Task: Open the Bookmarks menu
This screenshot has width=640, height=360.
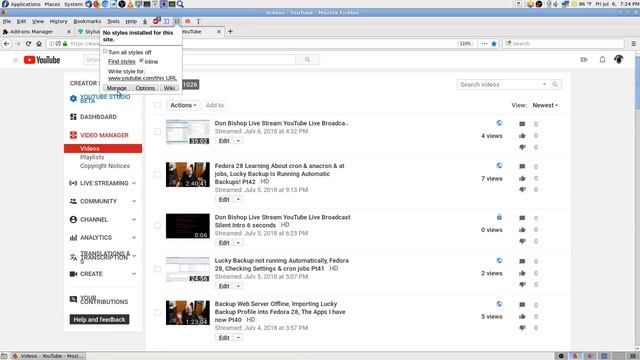Action: (x=87, y=21)
